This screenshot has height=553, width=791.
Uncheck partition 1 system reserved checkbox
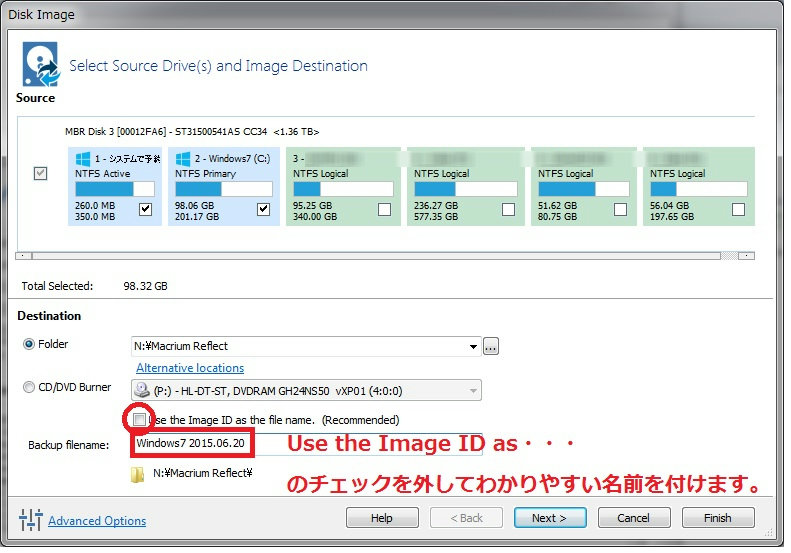click(x=146, y=209)
